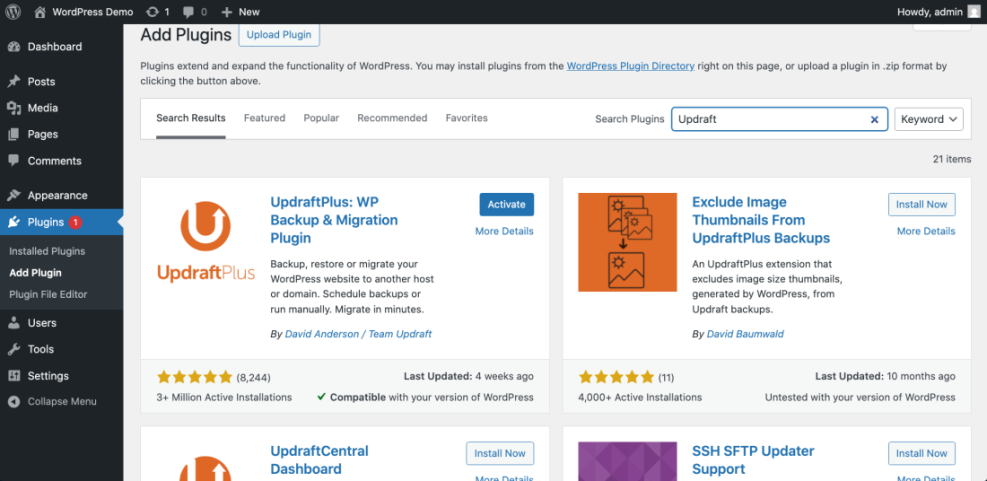Click the Collapse Menu arrow icon
Screen dimensions: 987x481
(x=14, y=402)
